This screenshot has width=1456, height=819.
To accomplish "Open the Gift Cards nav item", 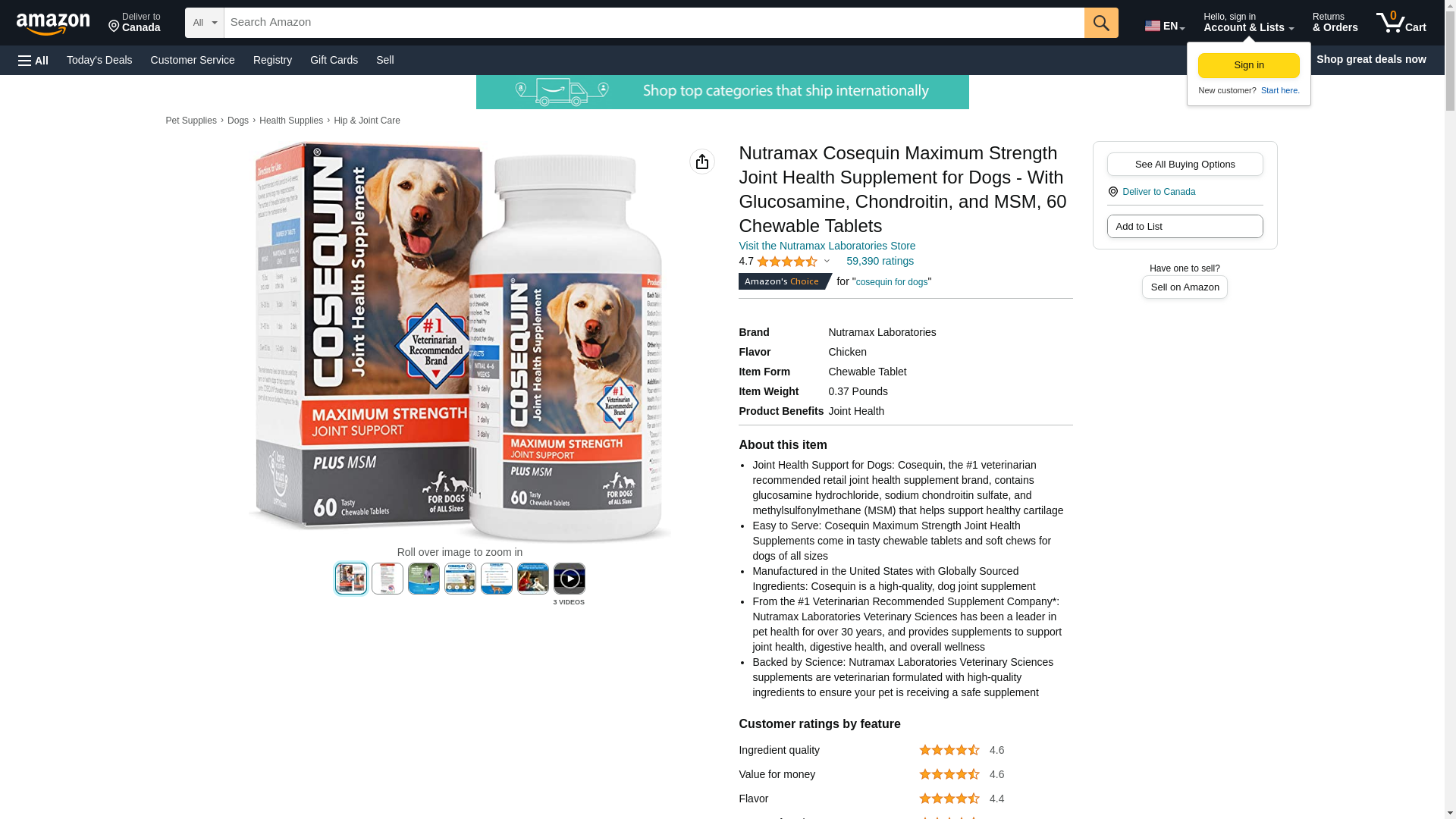I will tap(334, 60).
